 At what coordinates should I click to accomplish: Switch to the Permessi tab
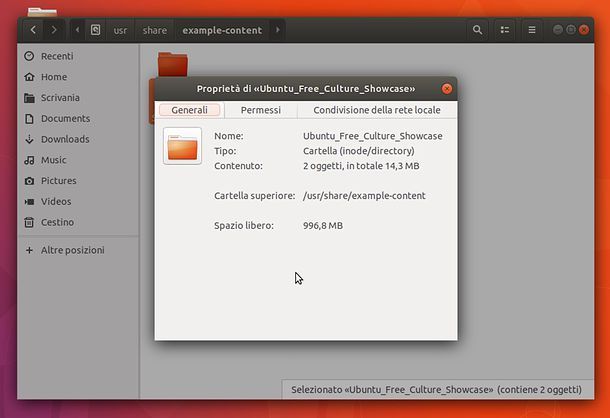click(x=261, y=110)
